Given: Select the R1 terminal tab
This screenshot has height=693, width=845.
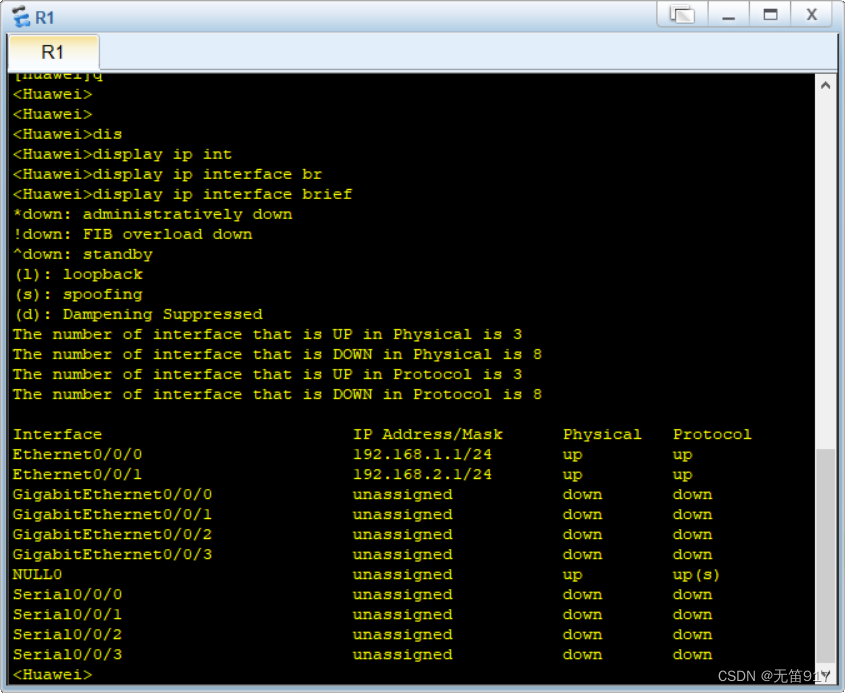Looking at the screenshot, I should pyautogui.click(x=53, y=52).
